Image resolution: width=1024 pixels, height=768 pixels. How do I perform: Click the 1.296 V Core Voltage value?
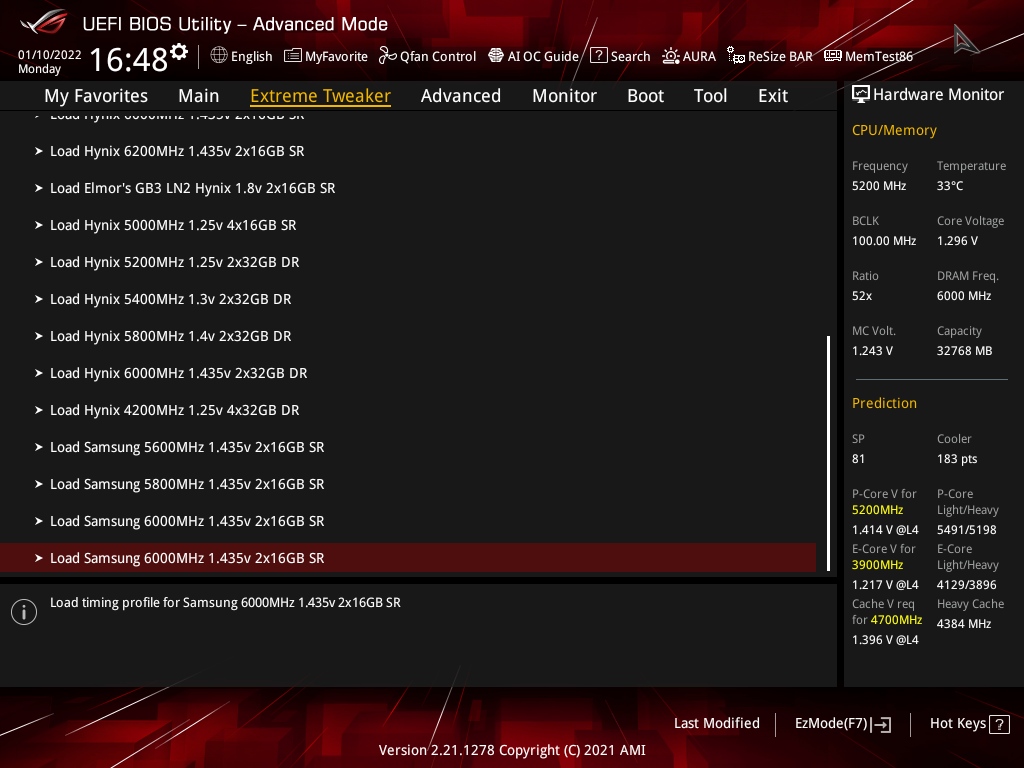(x=957, y=241)
